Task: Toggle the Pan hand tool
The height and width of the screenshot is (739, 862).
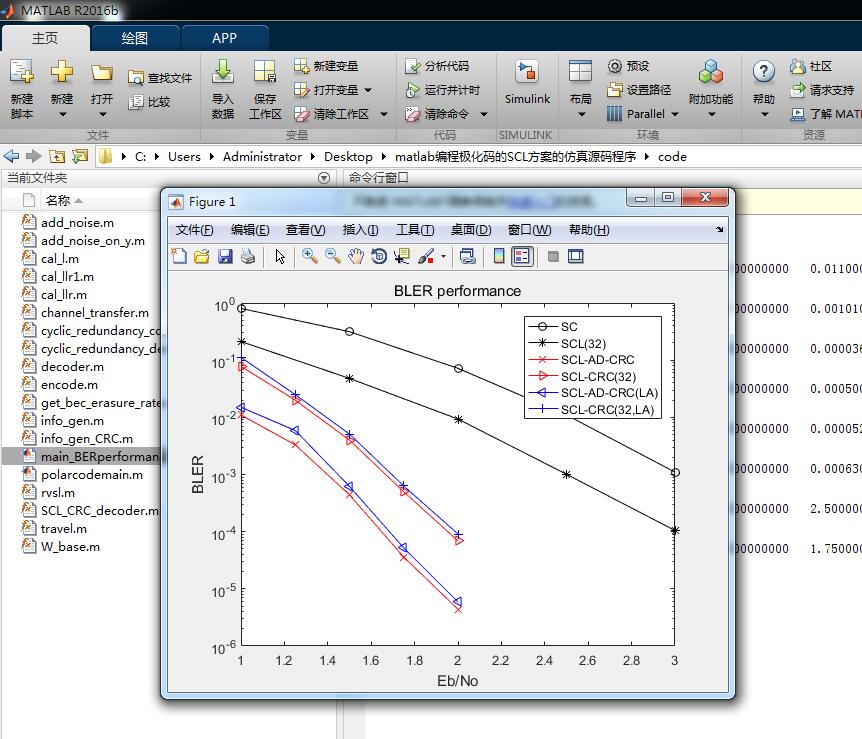Action: [356, 256]
